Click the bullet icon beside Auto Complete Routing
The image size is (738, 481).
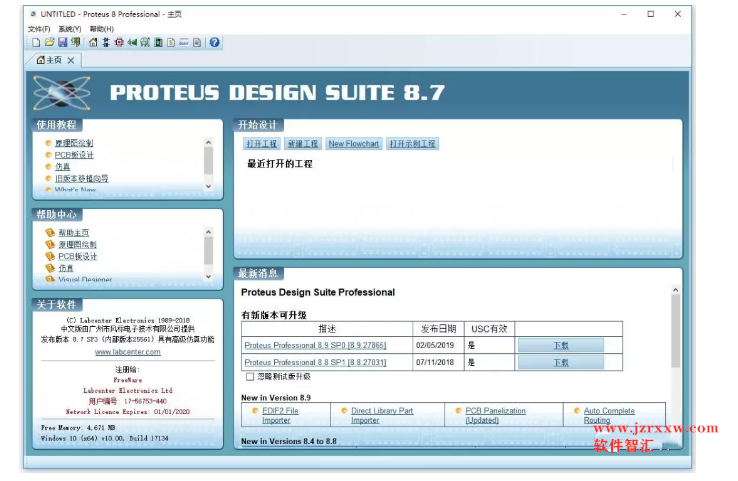pos(577,410)
